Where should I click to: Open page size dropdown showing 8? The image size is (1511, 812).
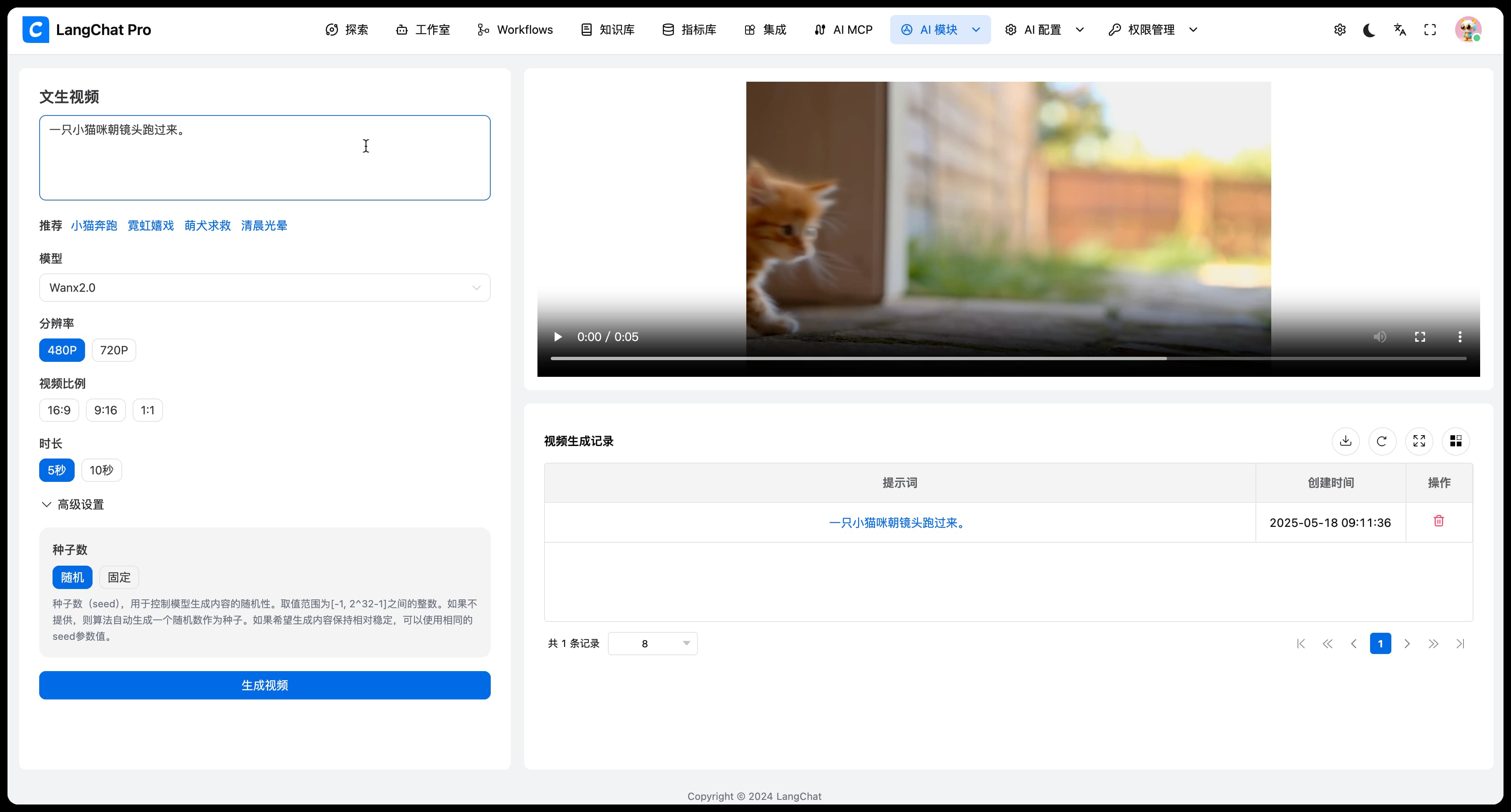coord(653,643)
